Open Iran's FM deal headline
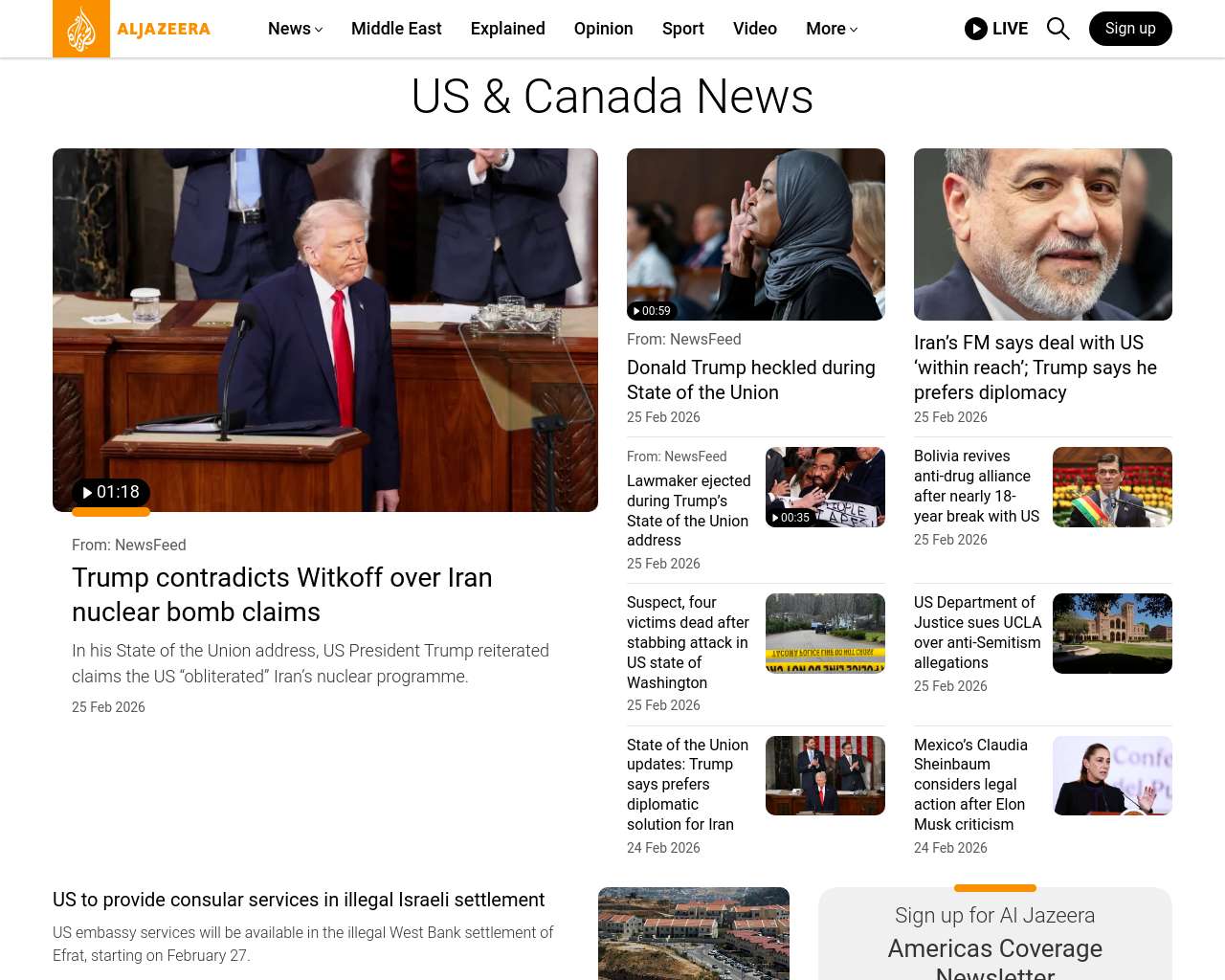This screenshot has height=980, width=1225. (1035, 367)
